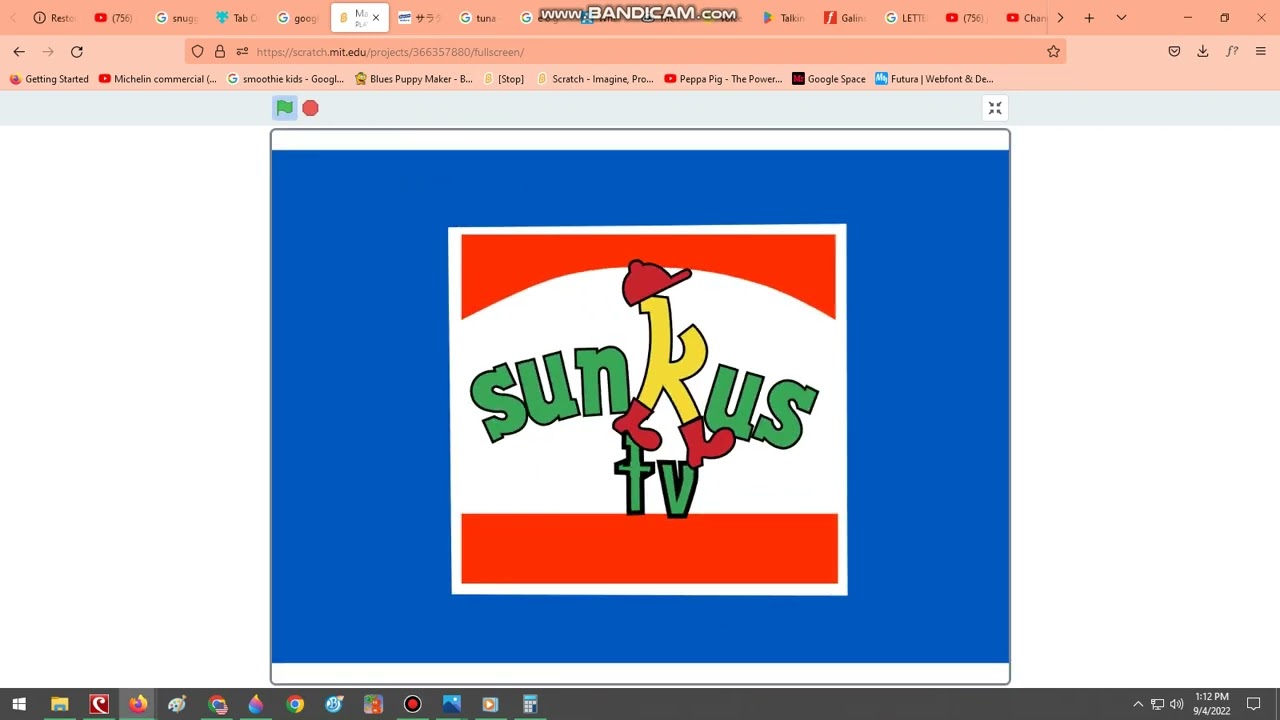This screenshot has width=1280, height=720.
Task: Switch to the LETTE Google tab
Action: (x=905, y=18)
